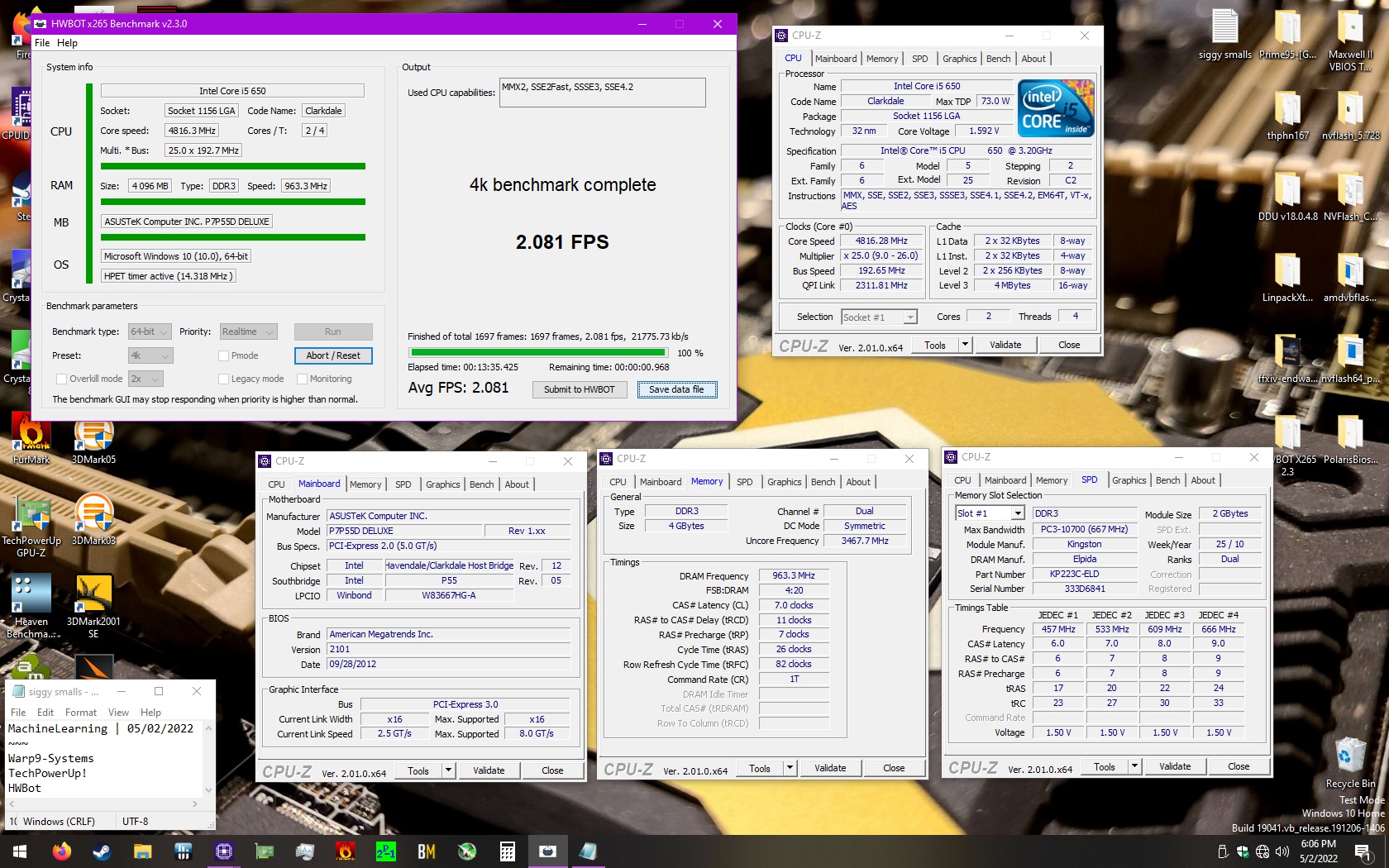This screenshot has width=1389, height=868.
Task: Click Validate in the top CPU-Z window
Action: tap(1005, 345)
